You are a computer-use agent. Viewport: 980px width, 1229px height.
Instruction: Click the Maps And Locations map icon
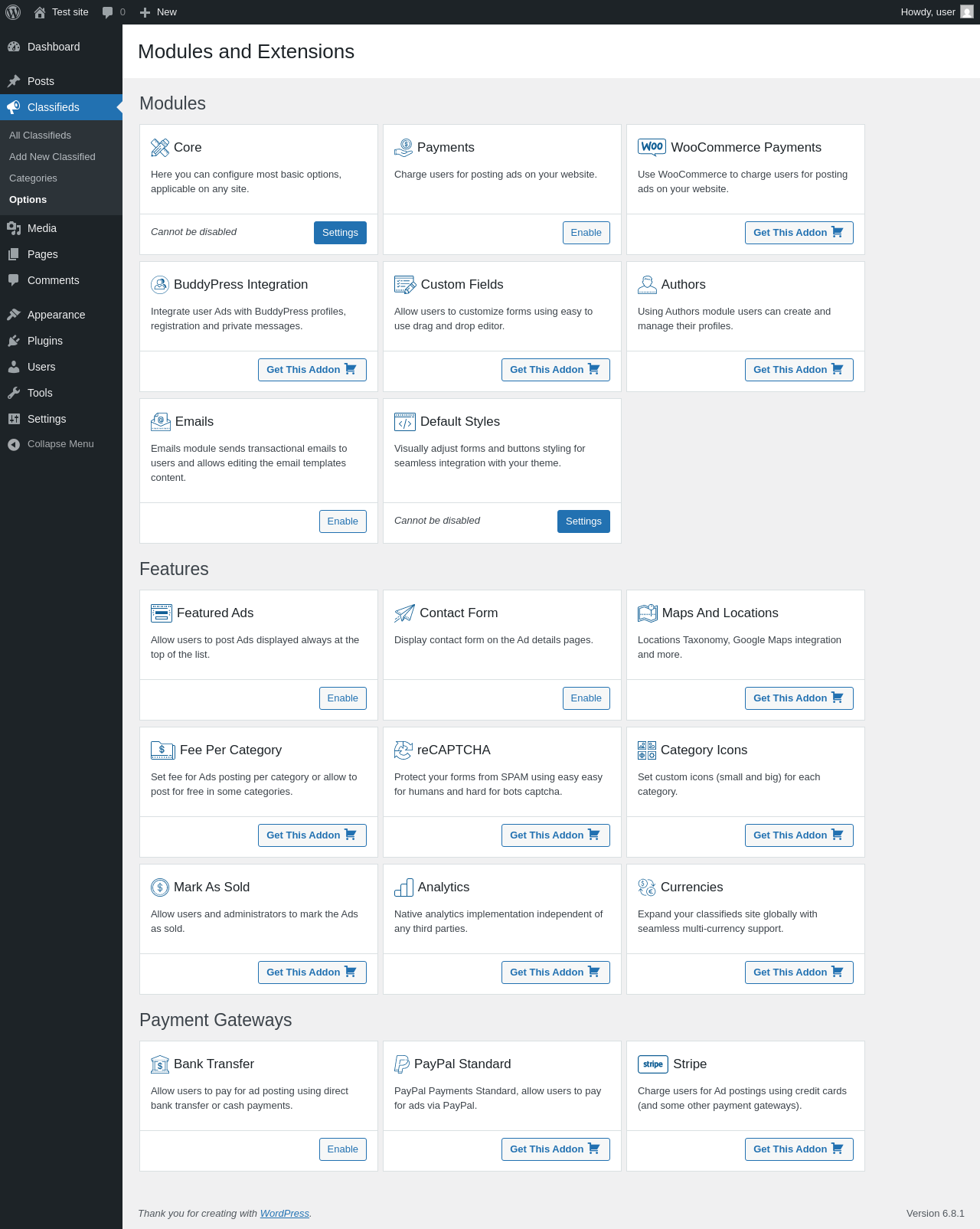click(648, 613)
